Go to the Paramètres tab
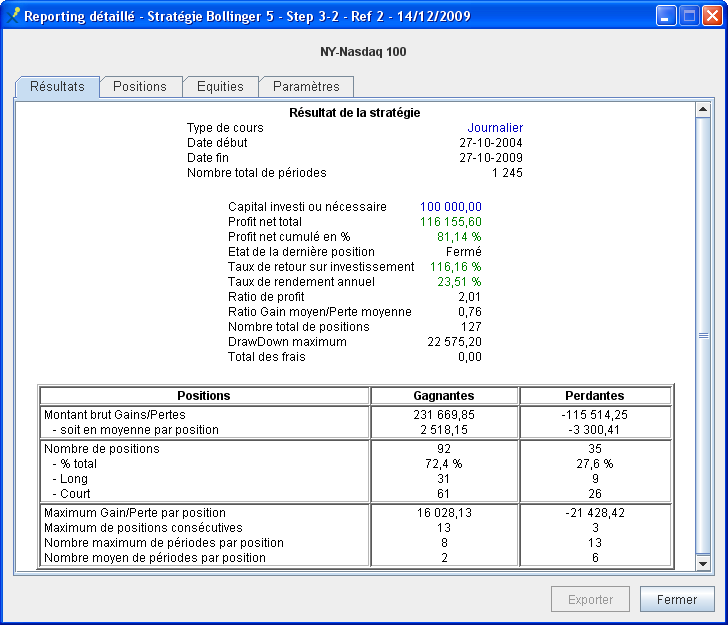The height and width of the screenshot is (625, 728). (x=306, y=87)
